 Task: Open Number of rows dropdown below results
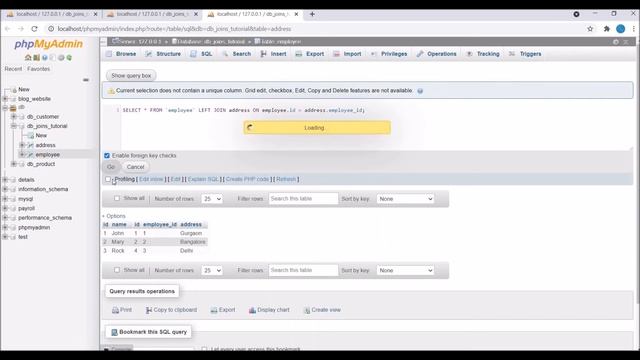click(212, 271)
